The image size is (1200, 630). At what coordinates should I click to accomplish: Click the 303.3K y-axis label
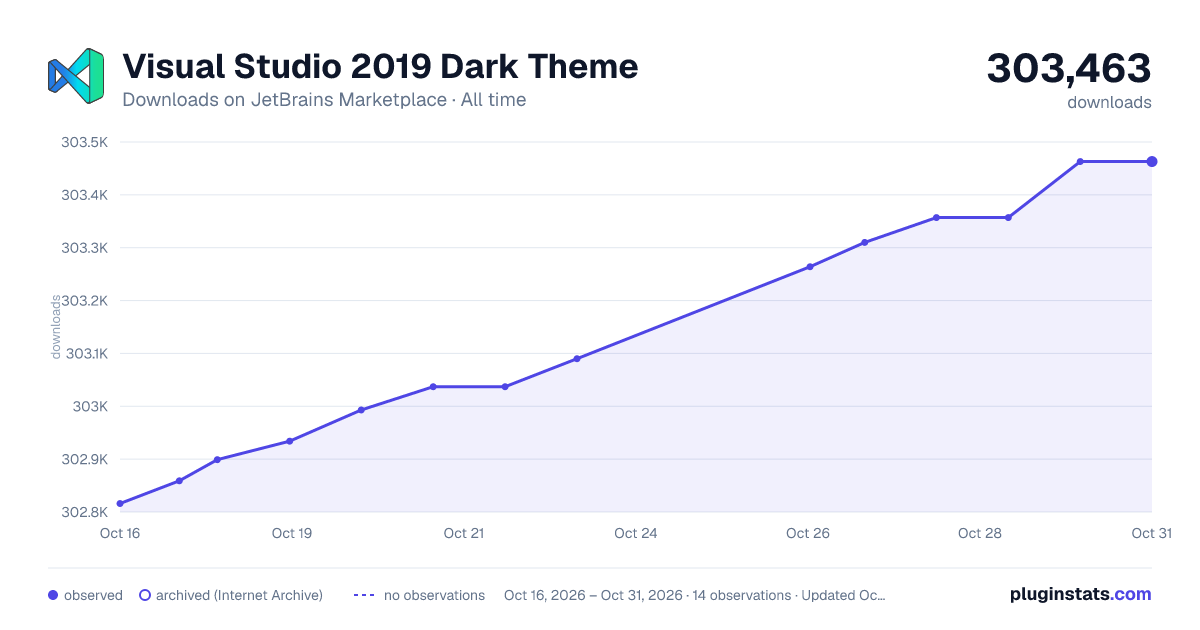pyautogui.click(x=85, y=248)
